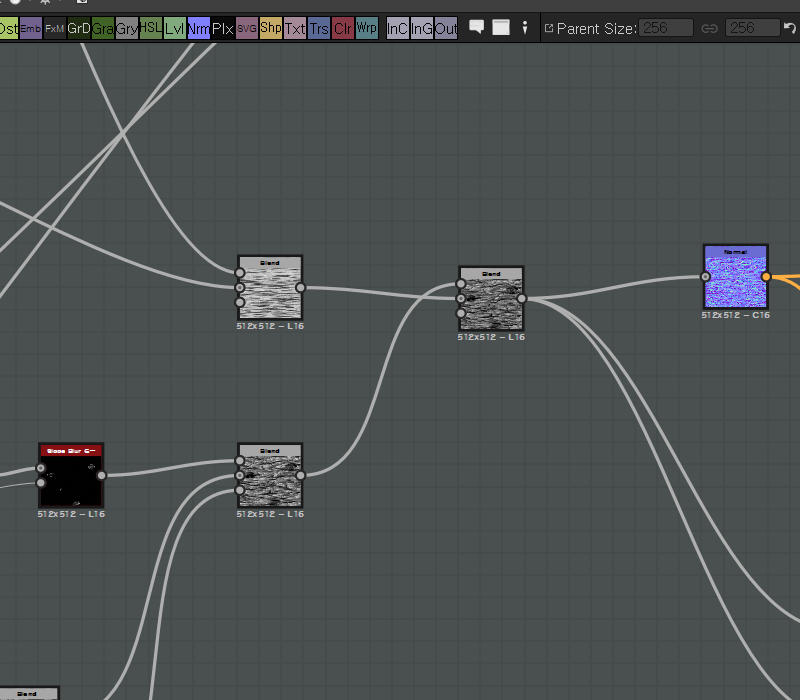Viewport: 800px width, 700px height.
Task: Click opacity input of Blend feeding Normal
Action: click(x=461, y=313)
